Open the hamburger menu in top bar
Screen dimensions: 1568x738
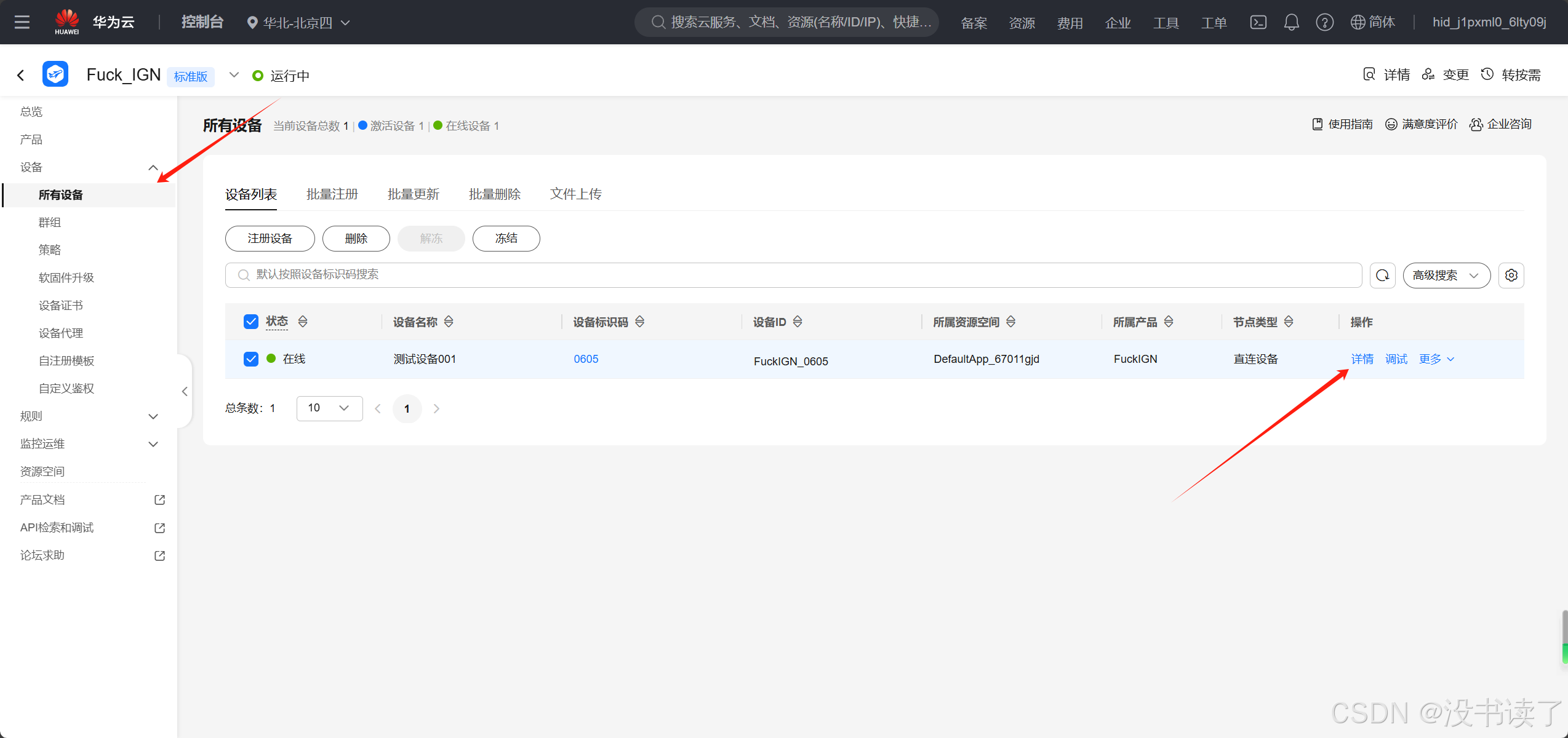pyautogui.click(x=22, y=23)
